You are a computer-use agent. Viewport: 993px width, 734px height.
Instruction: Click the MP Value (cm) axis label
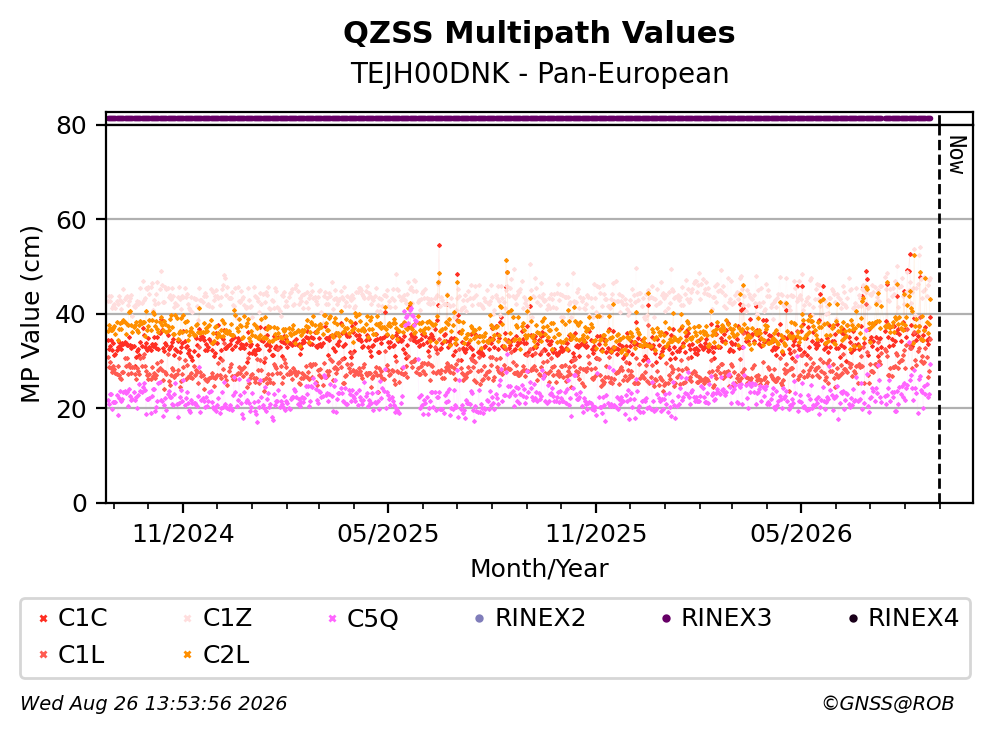coord(30,314)
